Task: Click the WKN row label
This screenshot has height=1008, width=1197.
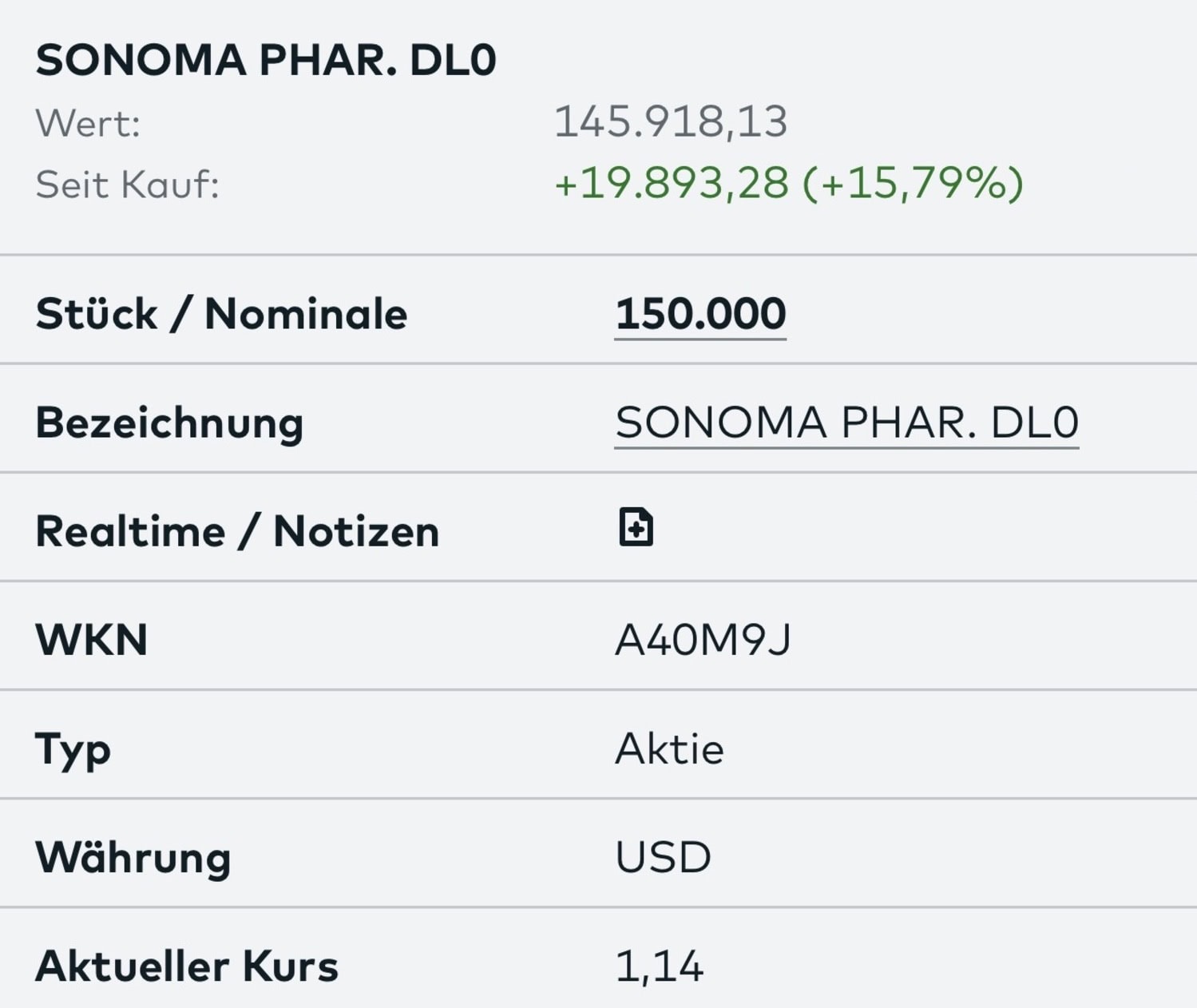Action: tap(92, 640)
